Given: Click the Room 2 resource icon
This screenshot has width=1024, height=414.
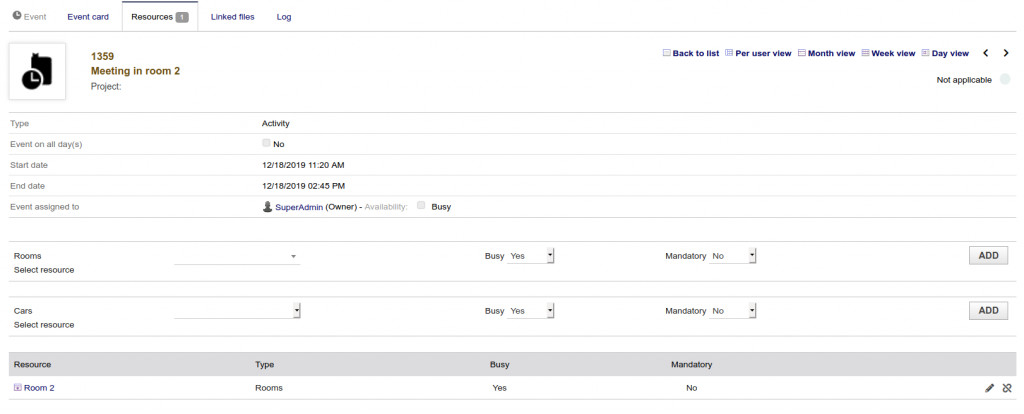Looking at the screenshot, I should (18, 388).
